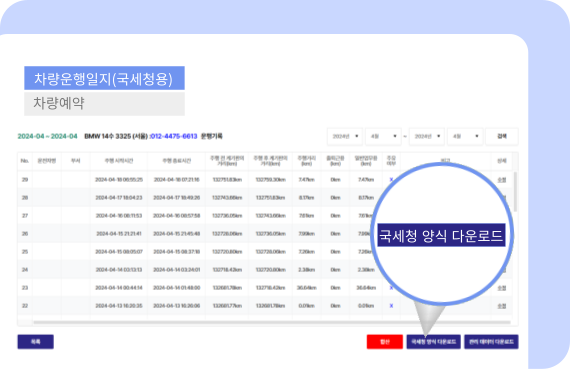Open the 수정 edit link for row 22
The image size is (570, 370).
(x=502, y=306)
